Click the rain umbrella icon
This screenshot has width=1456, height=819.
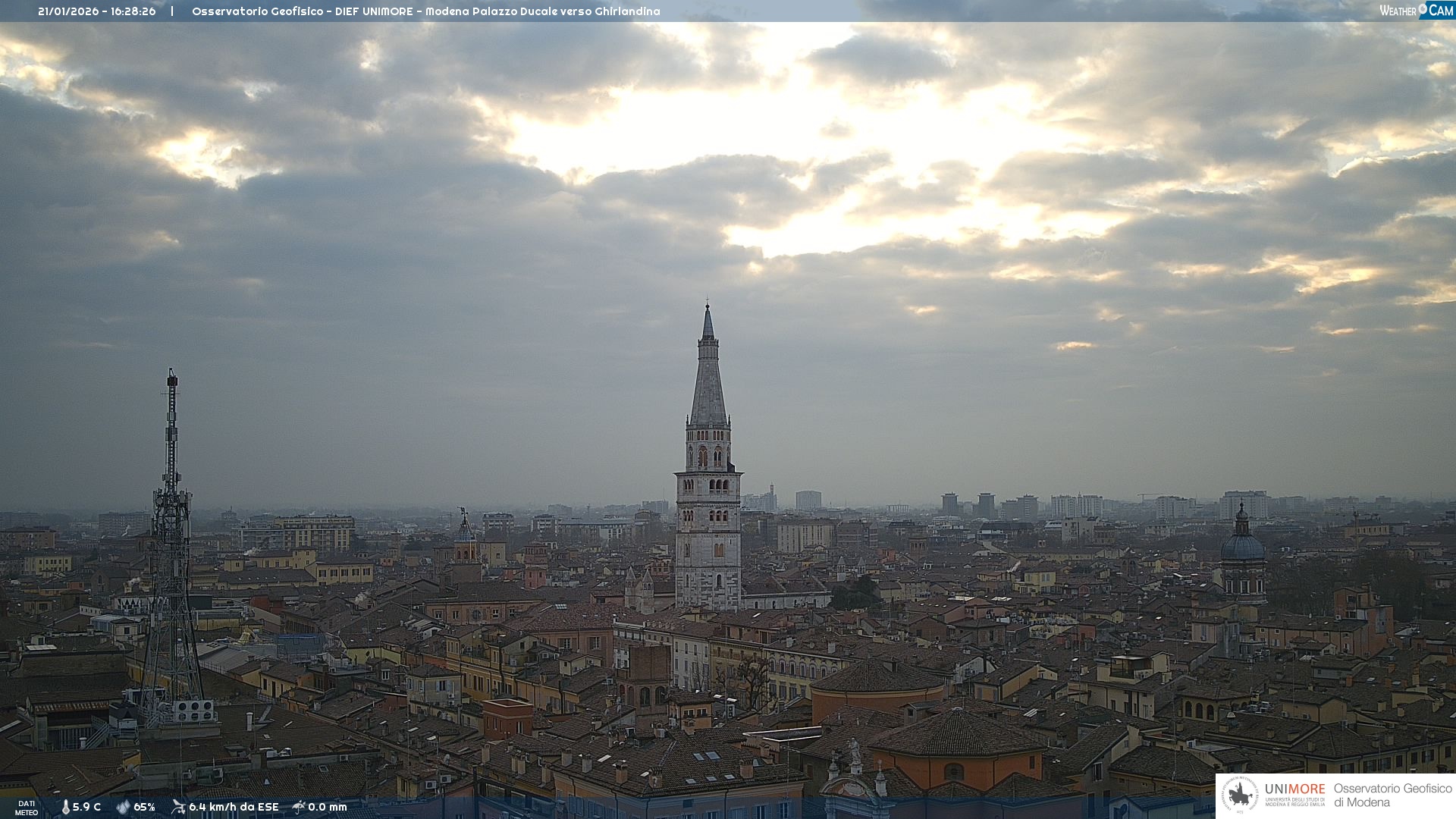coord(299,807)
